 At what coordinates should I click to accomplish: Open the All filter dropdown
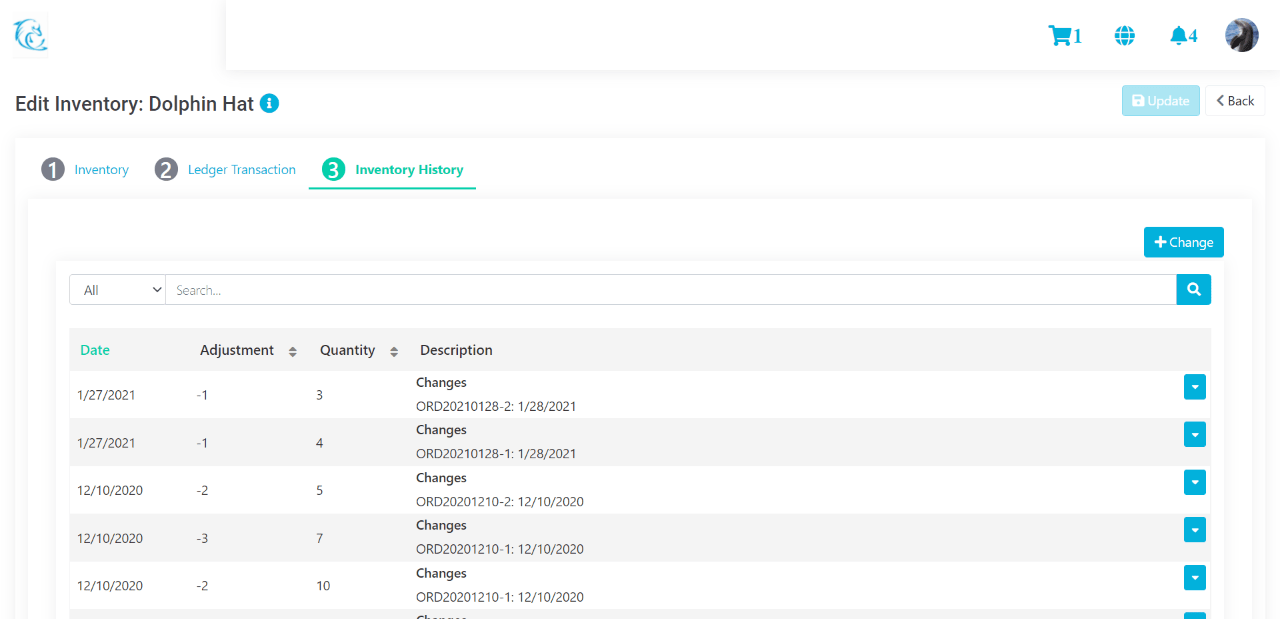point(117,290)
